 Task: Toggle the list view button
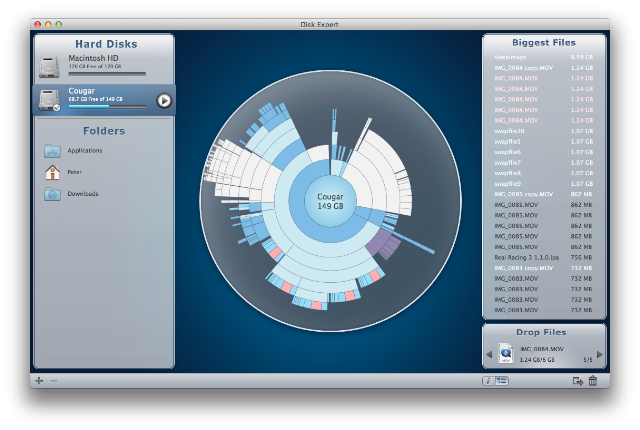(x=502, y=381)
